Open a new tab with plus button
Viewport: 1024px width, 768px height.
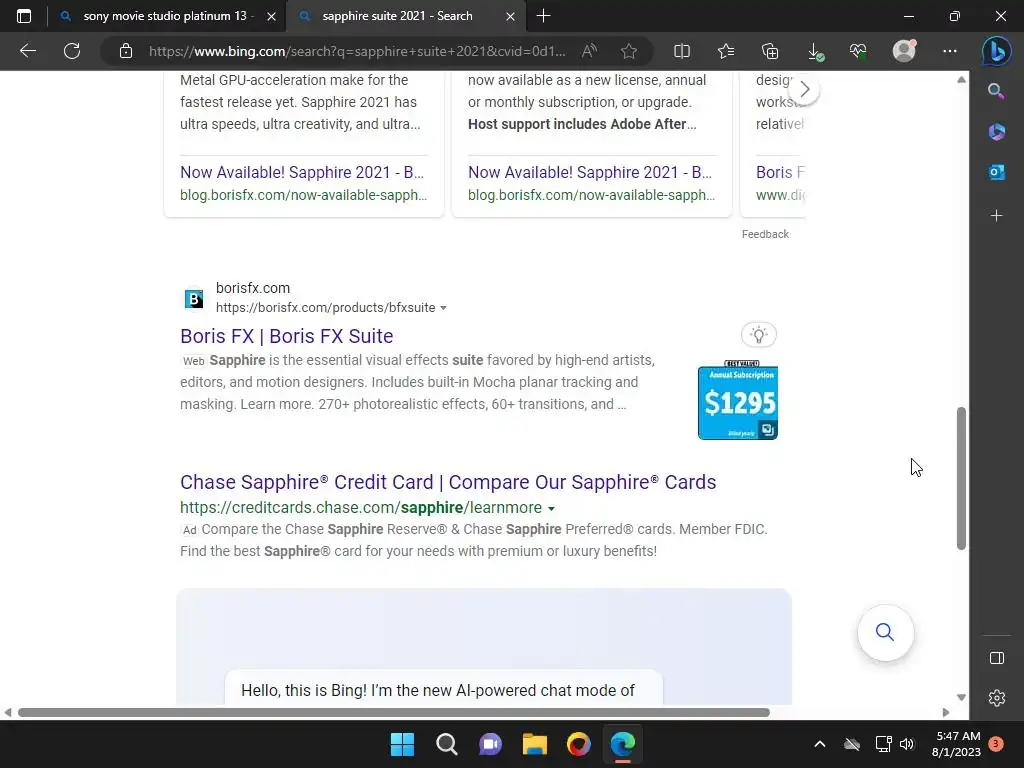tap(543, 16)
